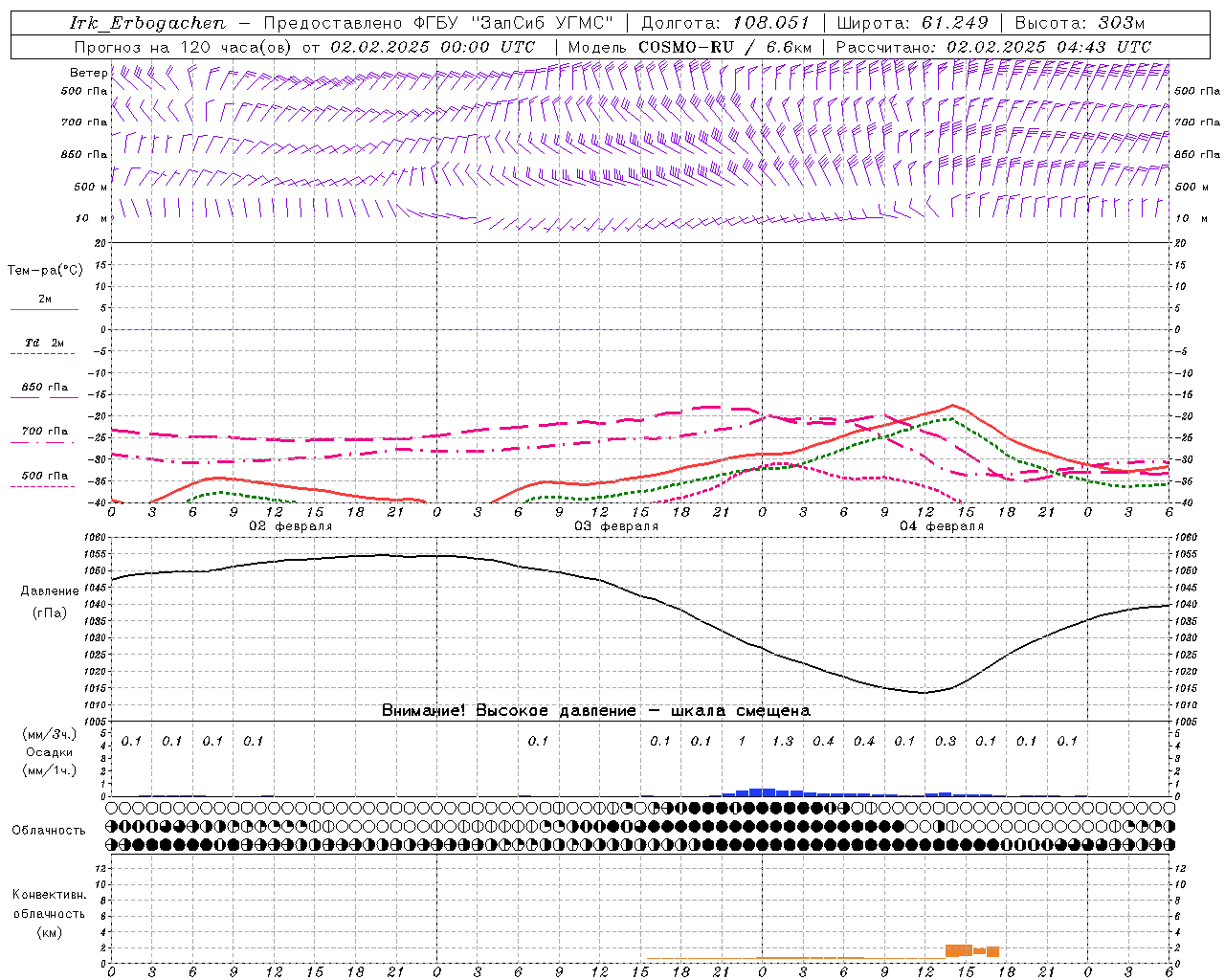The height and width of the screenshot is (980, 1225).
Task: Click the latitude value Широта: 61.249
Action: click(x=912, y=23)
